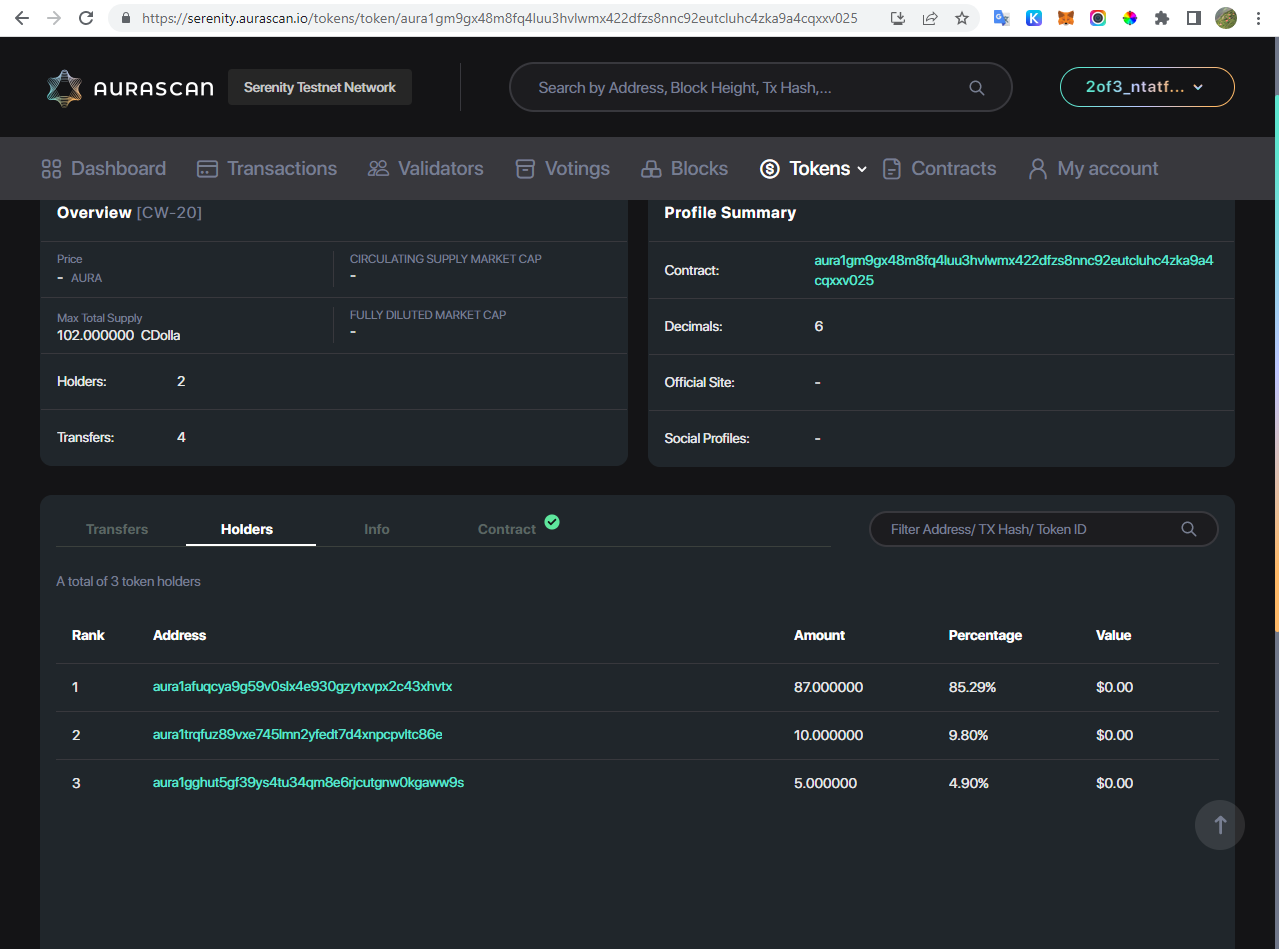Click the install app icon in address bar
This screenshot has width=1279, height=949.
tap(898, 18)
